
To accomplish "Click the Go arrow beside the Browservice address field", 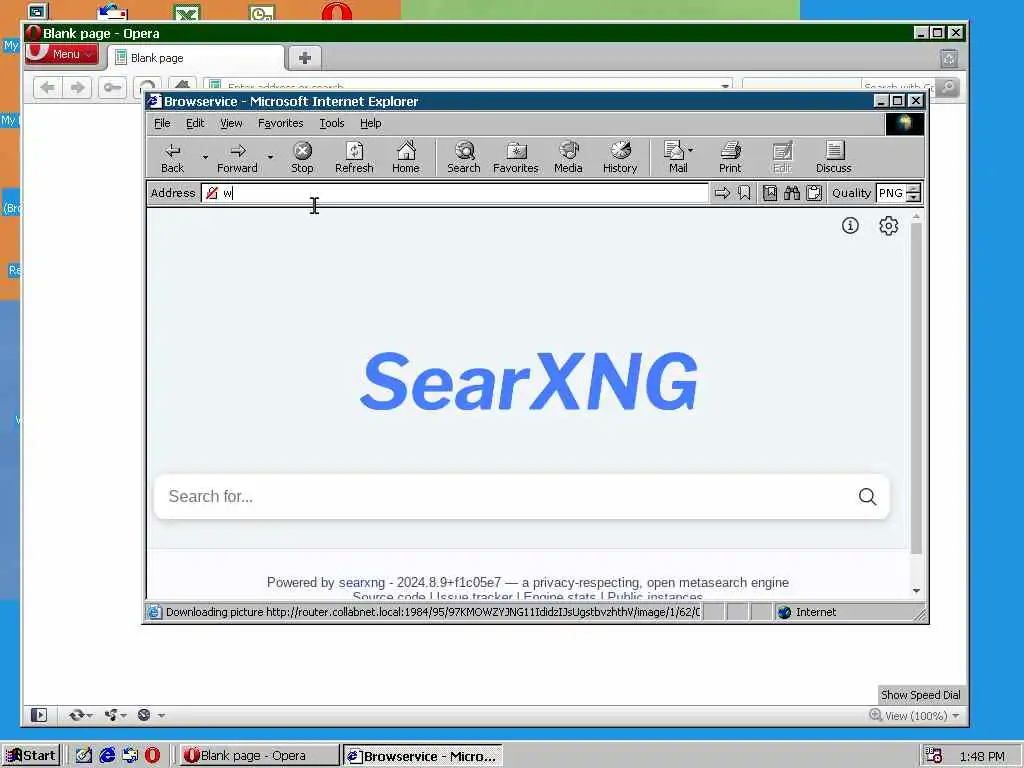I will 722,193.
